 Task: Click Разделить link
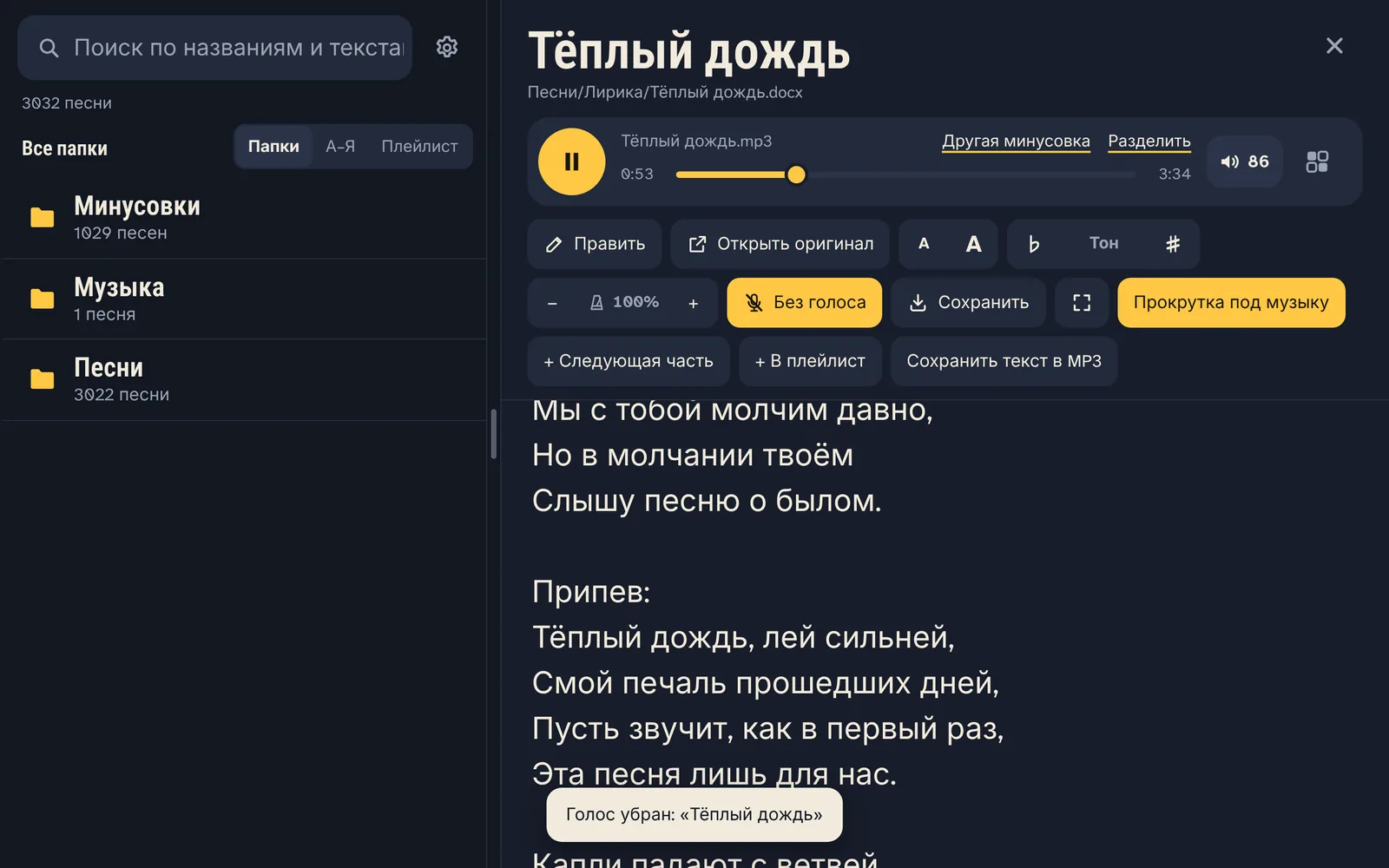click(x=1149, y=141)
